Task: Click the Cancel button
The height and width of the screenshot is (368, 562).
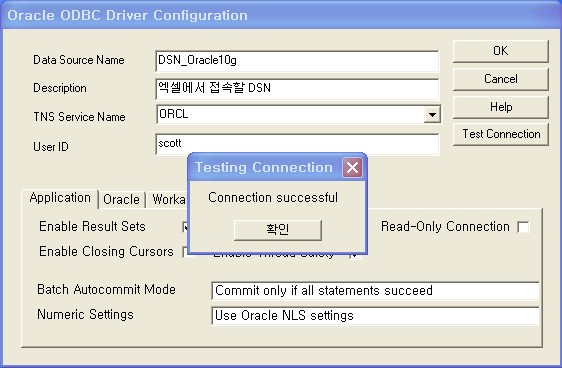Action: click(500, 79)
